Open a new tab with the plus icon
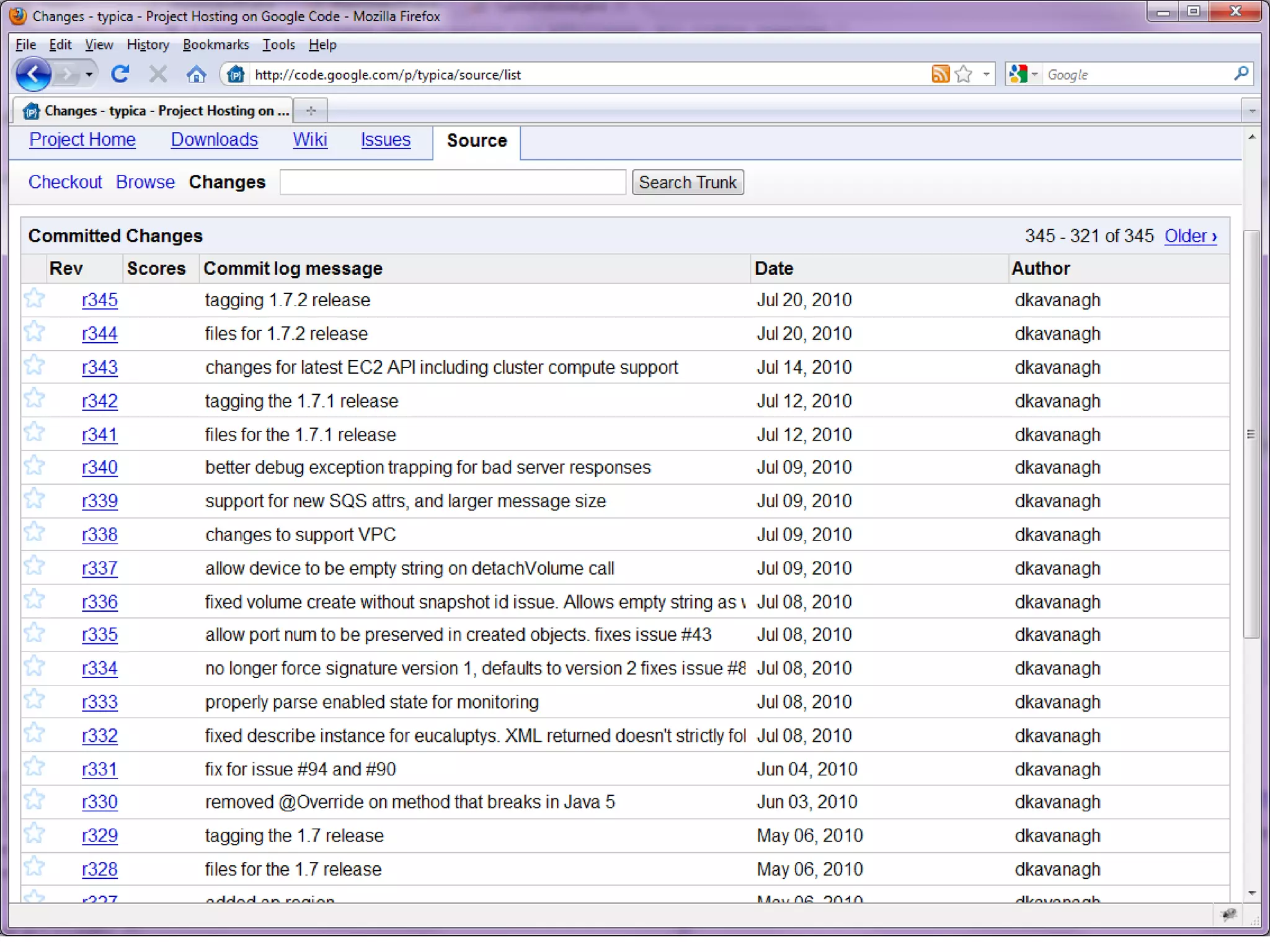 [311, 111]
